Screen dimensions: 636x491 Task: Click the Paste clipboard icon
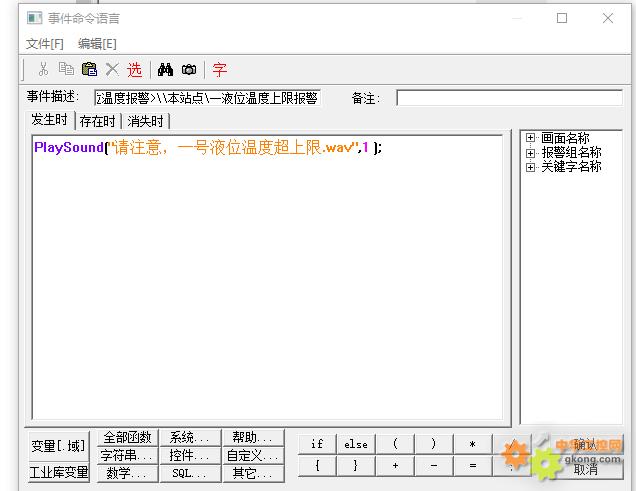89,69
